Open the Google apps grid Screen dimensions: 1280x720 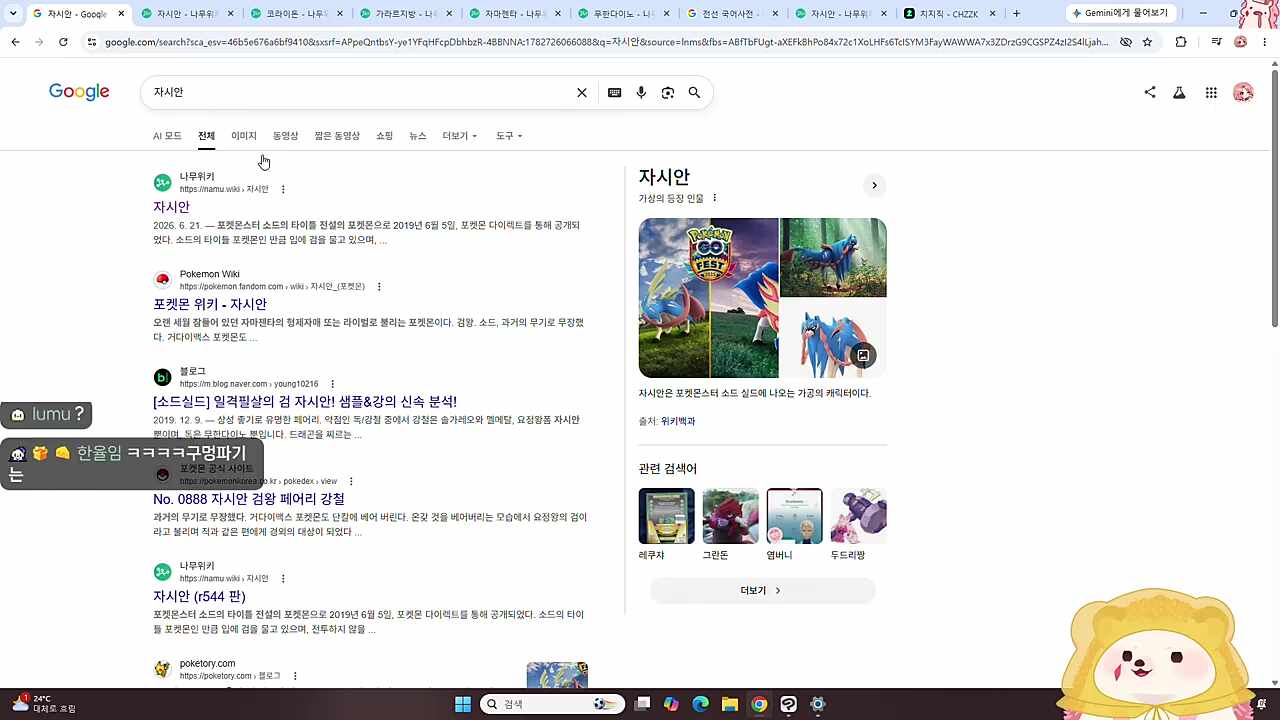1211,92
